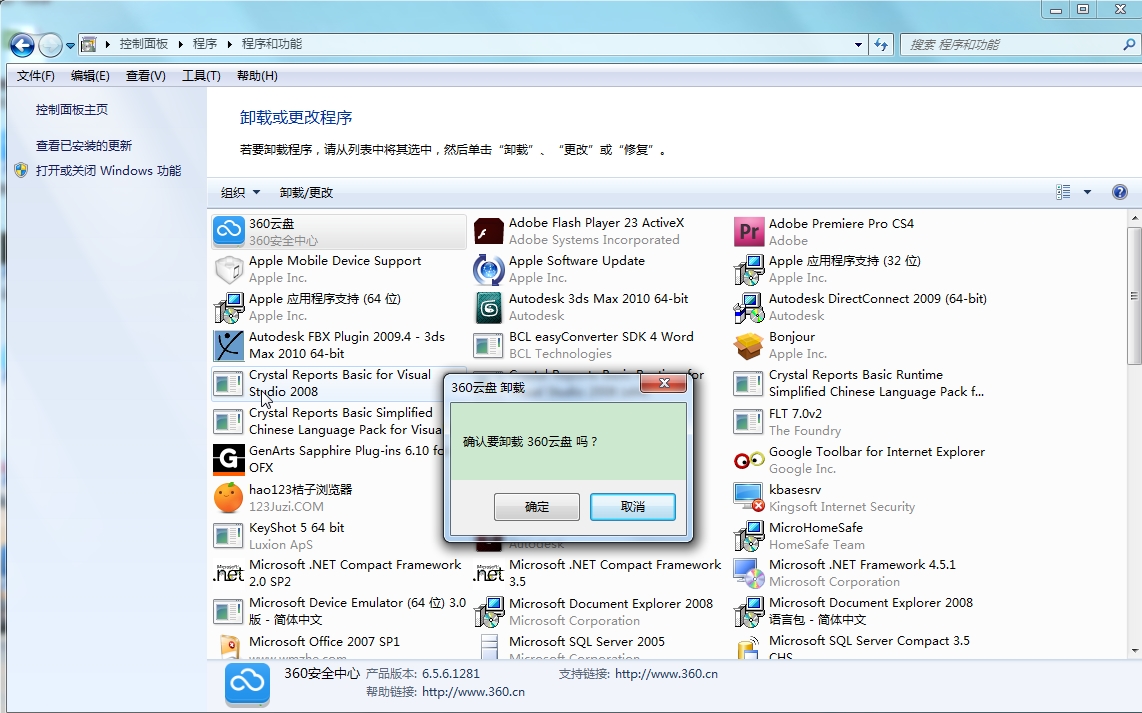Click the change view icon in toolbar
Image resolution: width=1142 pixels, height=713 pixels.
1063,192
